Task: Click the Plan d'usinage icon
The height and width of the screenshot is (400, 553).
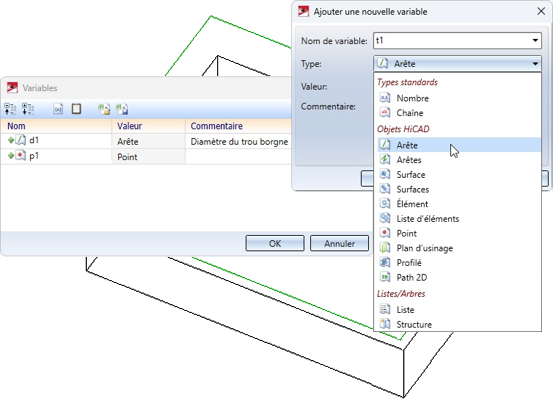Action: pyautogui.click(x=385, y=248)
